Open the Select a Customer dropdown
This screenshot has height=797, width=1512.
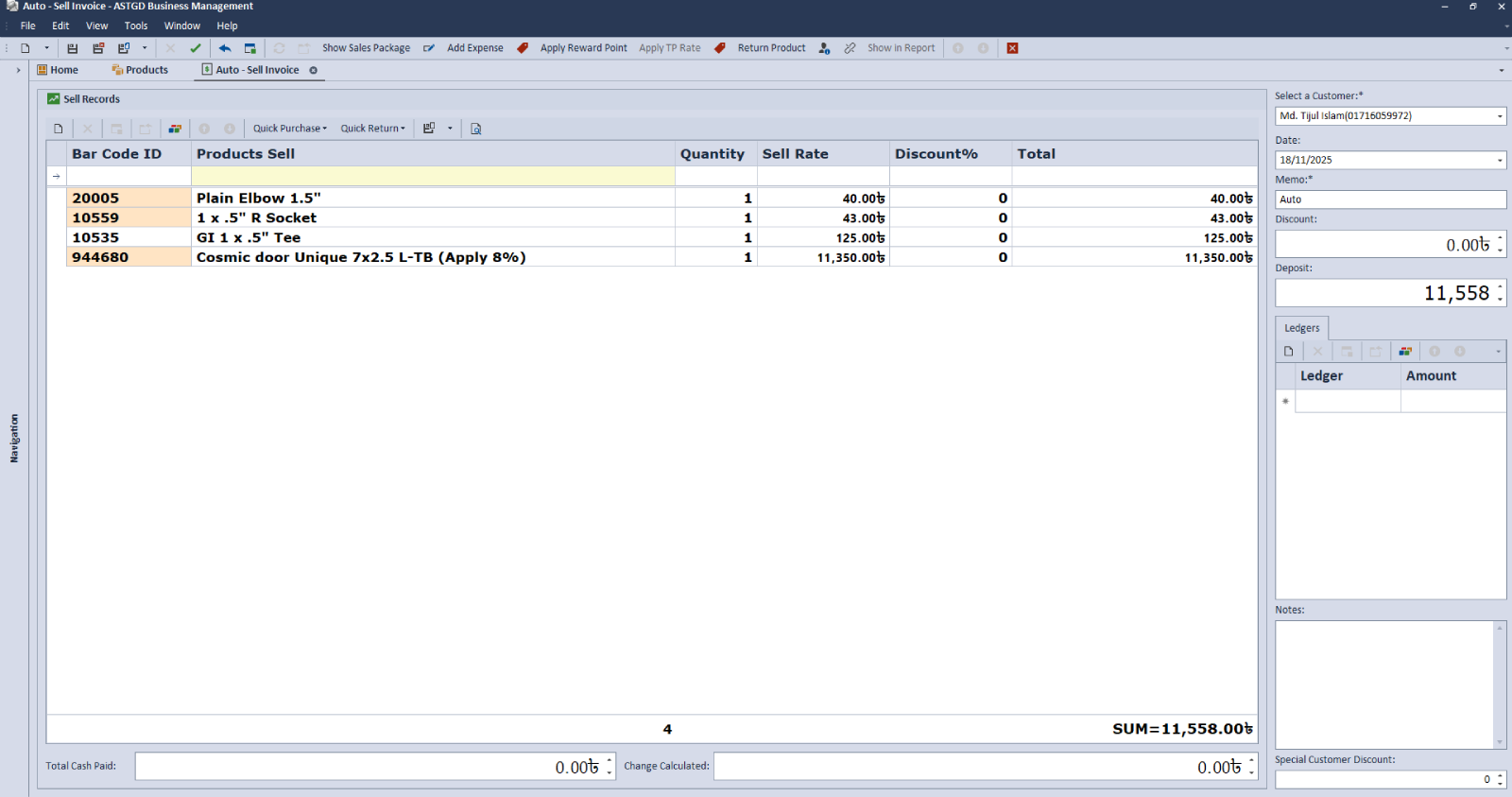pyautogui.click(x=1500, y=116)
